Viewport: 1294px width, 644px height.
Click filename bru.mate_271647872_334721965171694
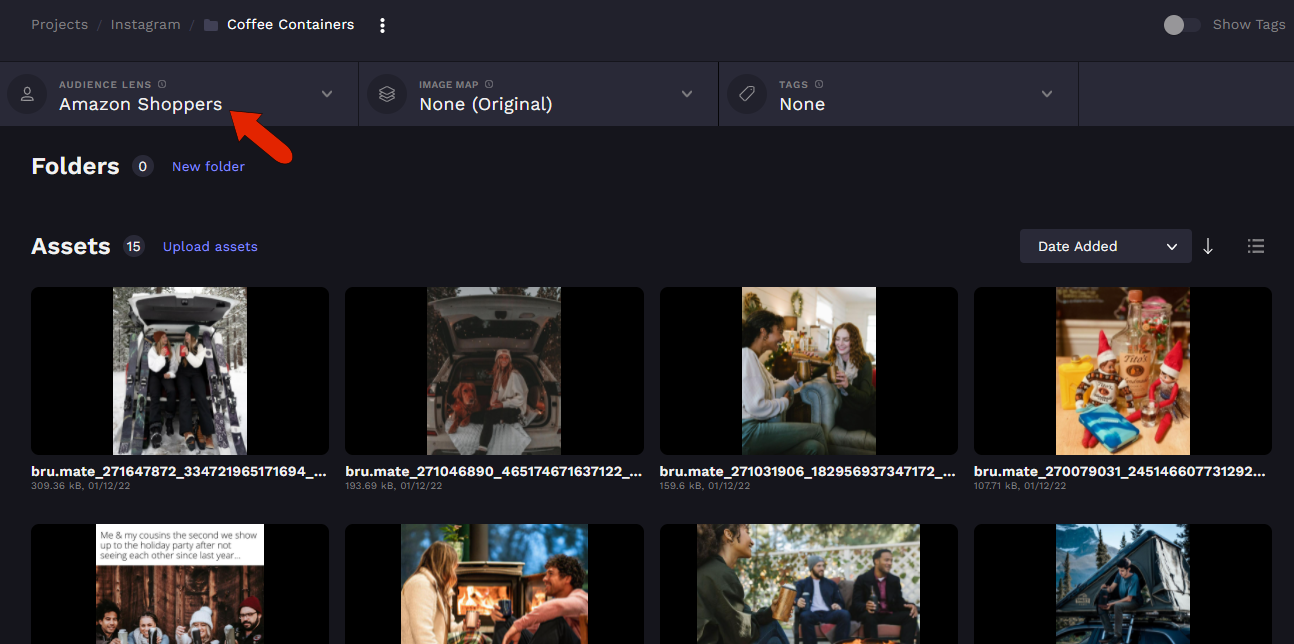click(179, 471)
